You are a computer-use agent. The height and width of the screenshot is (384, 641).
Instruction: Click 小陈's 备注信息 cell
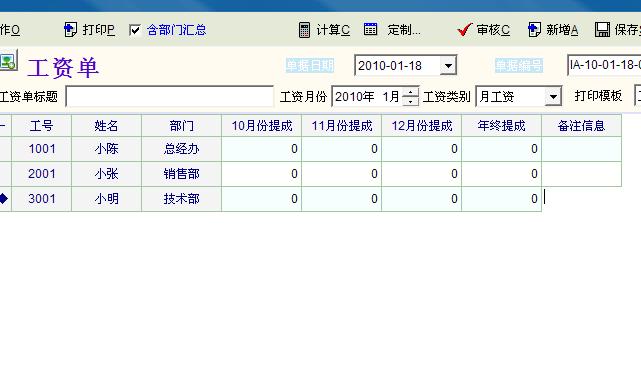click(x=581, y=149)
